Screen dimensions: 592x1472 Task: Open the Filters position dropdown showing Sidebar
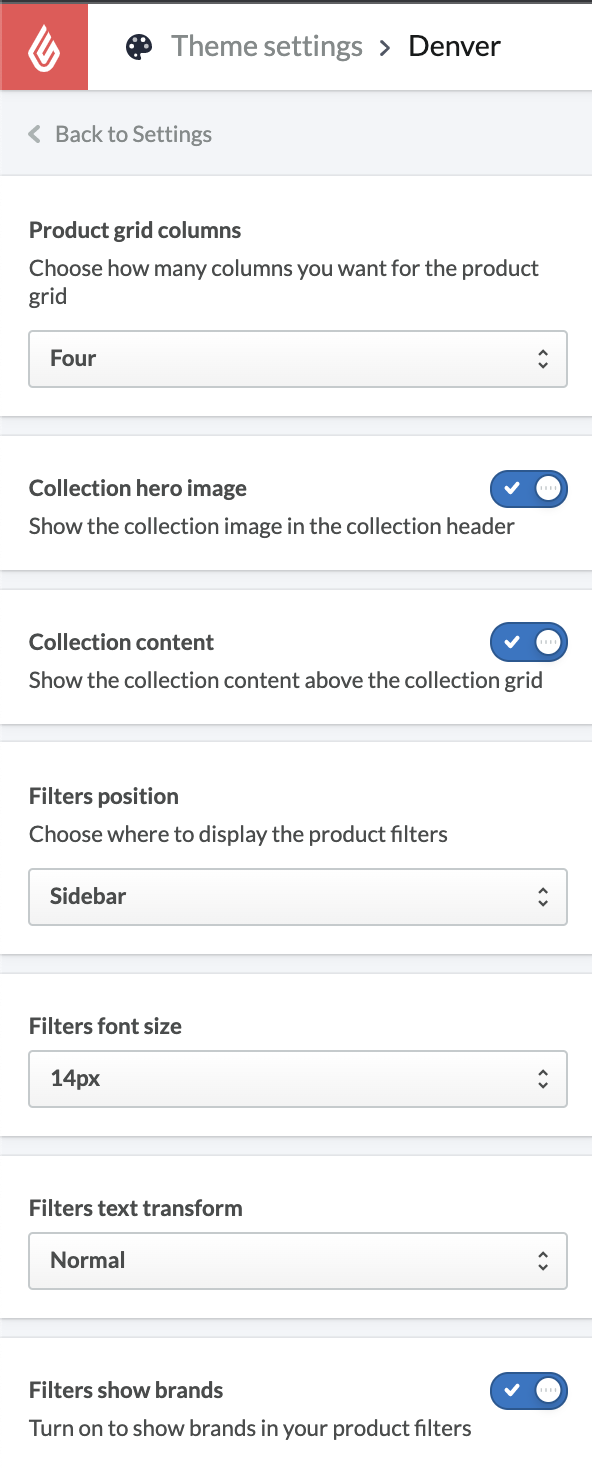pyautogui.click(x=298, y=897)
